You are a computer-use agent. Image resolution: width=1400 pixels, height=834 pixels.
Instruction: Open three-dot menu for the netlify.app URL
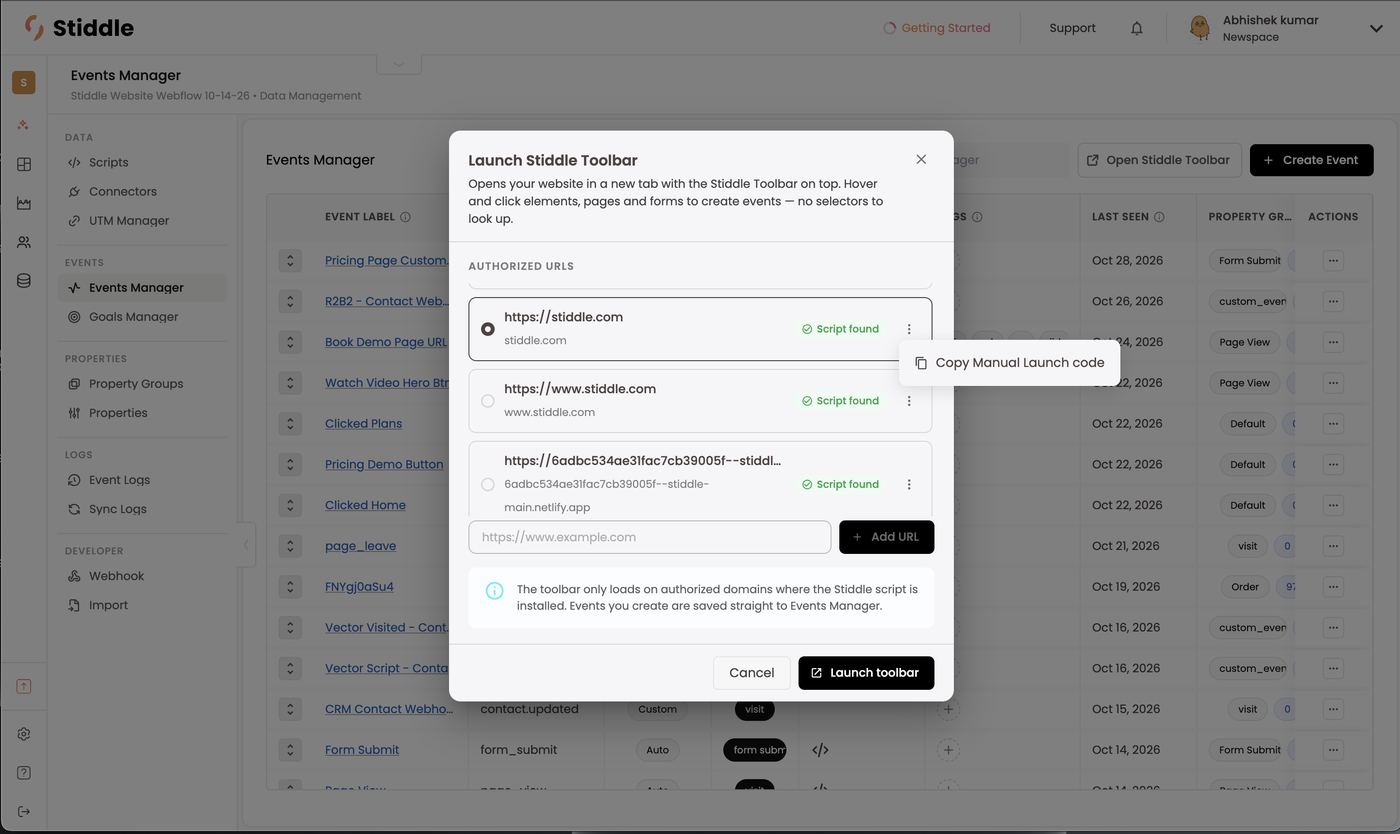pyautogui.click(x=909, y=484)
